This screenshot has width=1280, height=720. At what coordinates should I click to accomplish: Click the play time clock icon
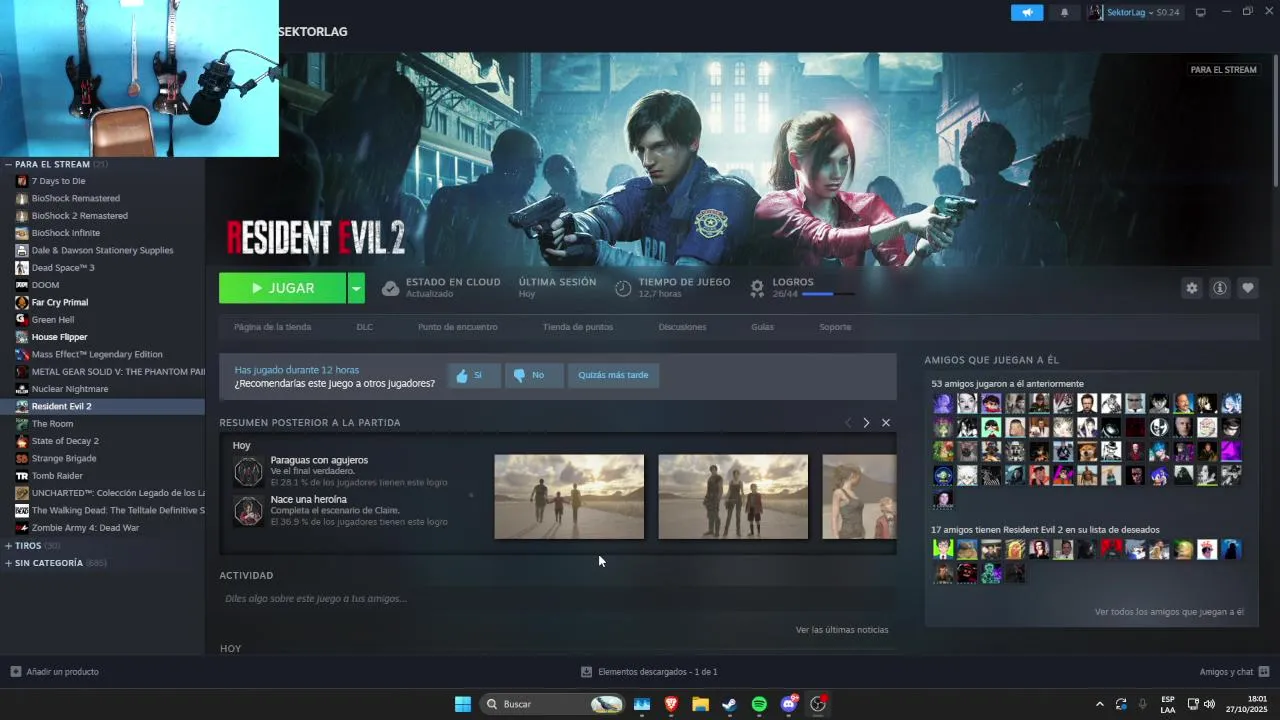623,288
